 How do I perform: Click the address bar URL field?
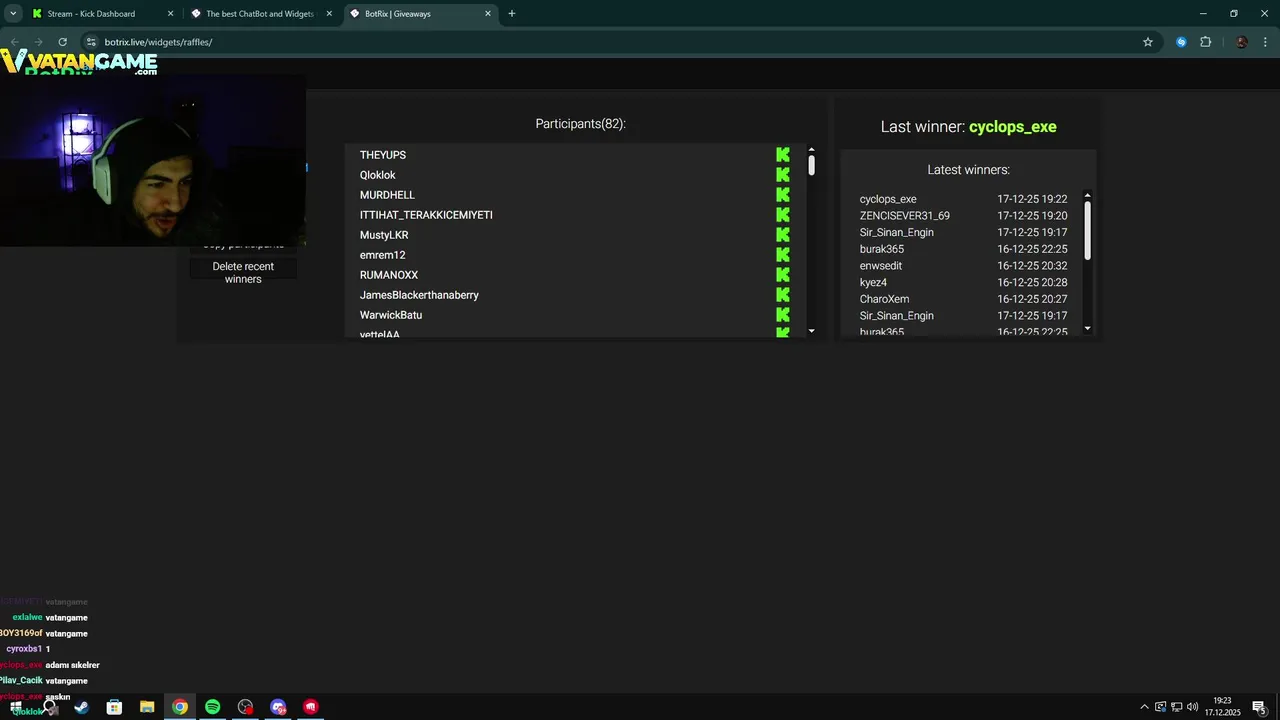(620, 42)
